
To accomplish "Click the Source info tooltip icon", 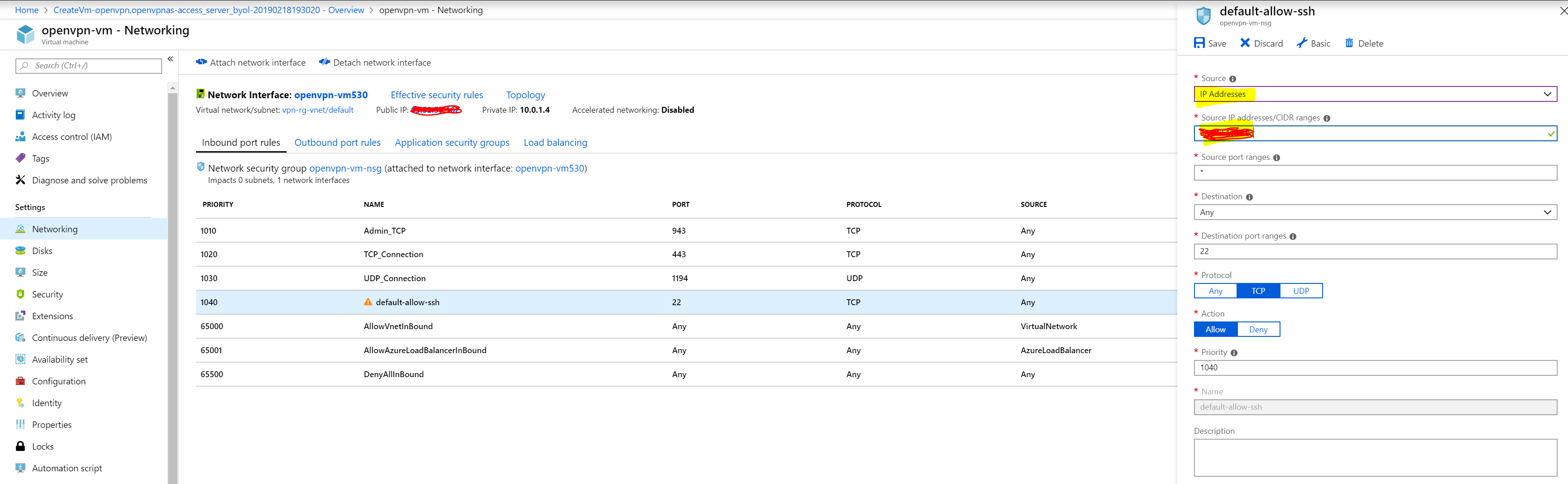I will click(x=1232, y=79).
